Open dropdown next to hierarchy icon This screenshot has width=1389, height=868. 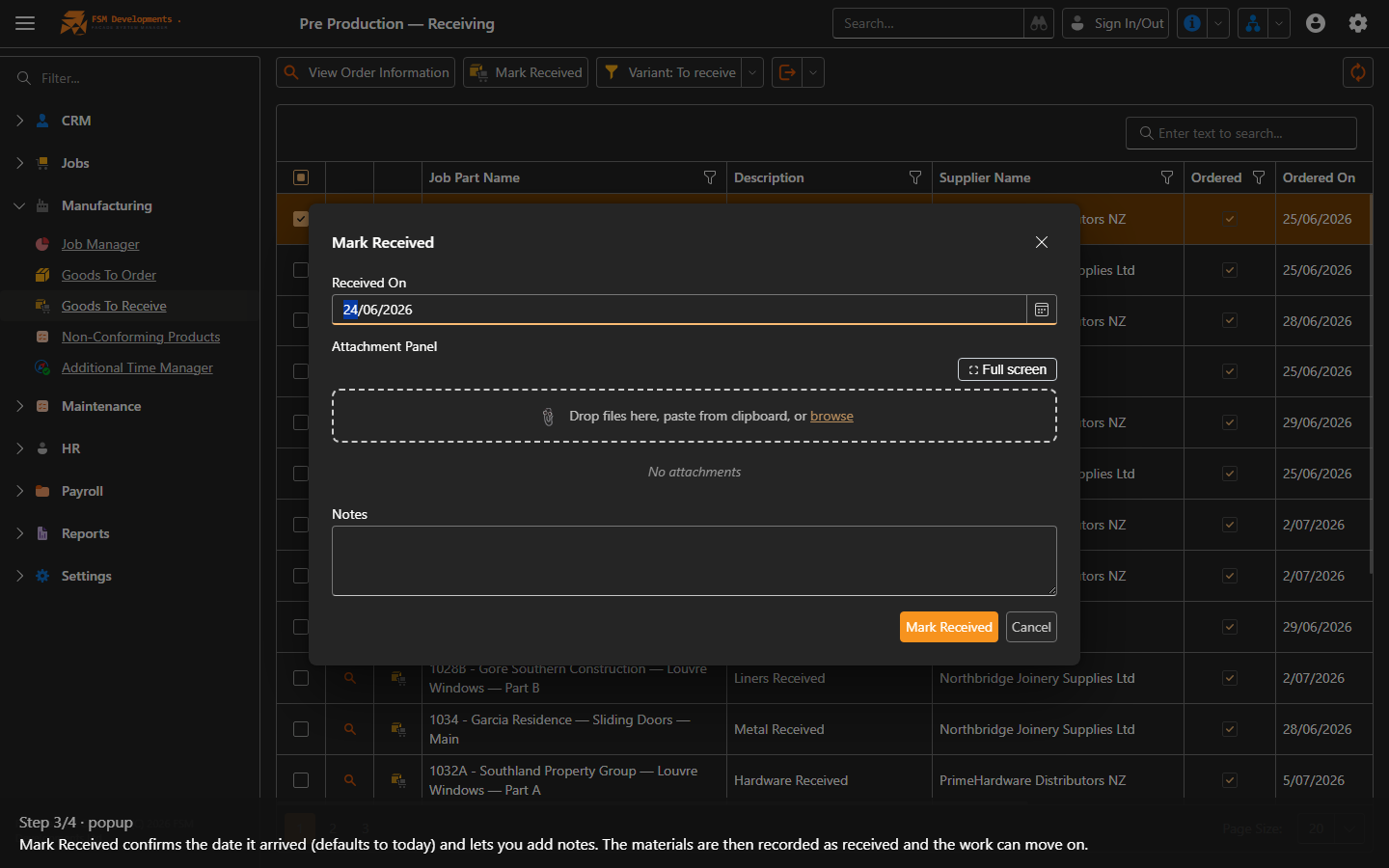pyautogui.click(x=1279, y=23)
